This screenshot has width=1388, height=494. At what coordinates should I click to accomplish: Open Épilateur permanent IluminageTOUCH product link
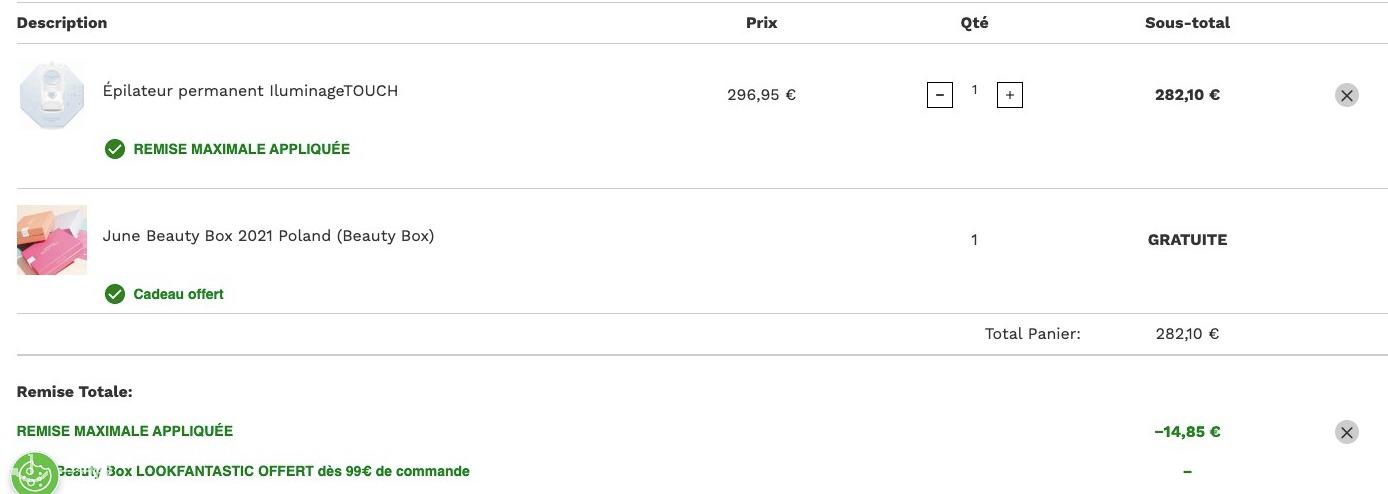click(250, 91)
